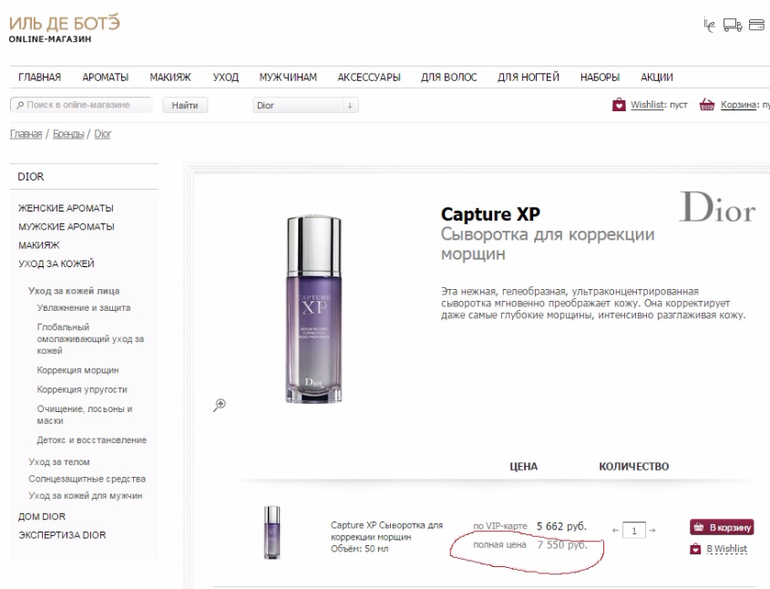The width and height of the screenshot is (770, 589).
Task: Click the delivery truck icon in header
Action: [733, 25]
